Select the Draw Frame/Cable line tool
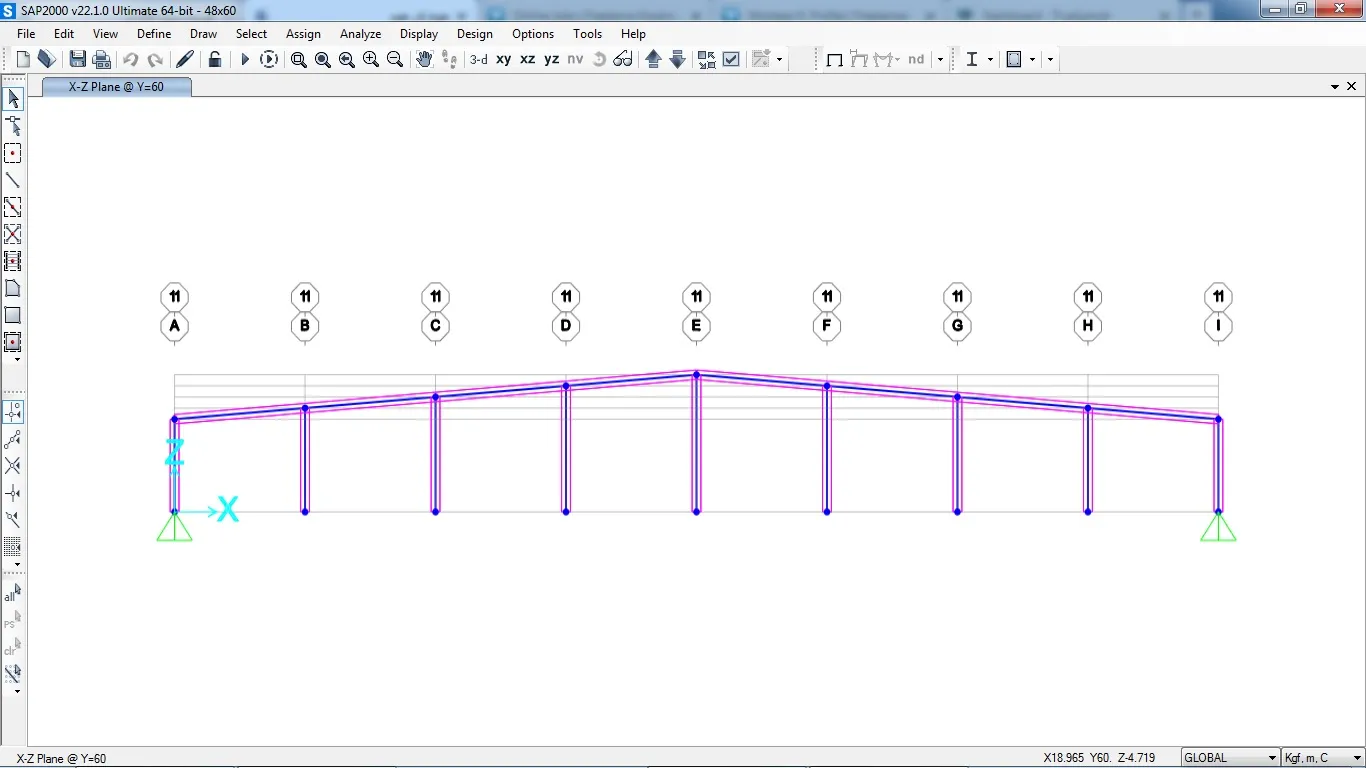Image resolution: width=1366 pixels, height=768 pixels. 13,180
